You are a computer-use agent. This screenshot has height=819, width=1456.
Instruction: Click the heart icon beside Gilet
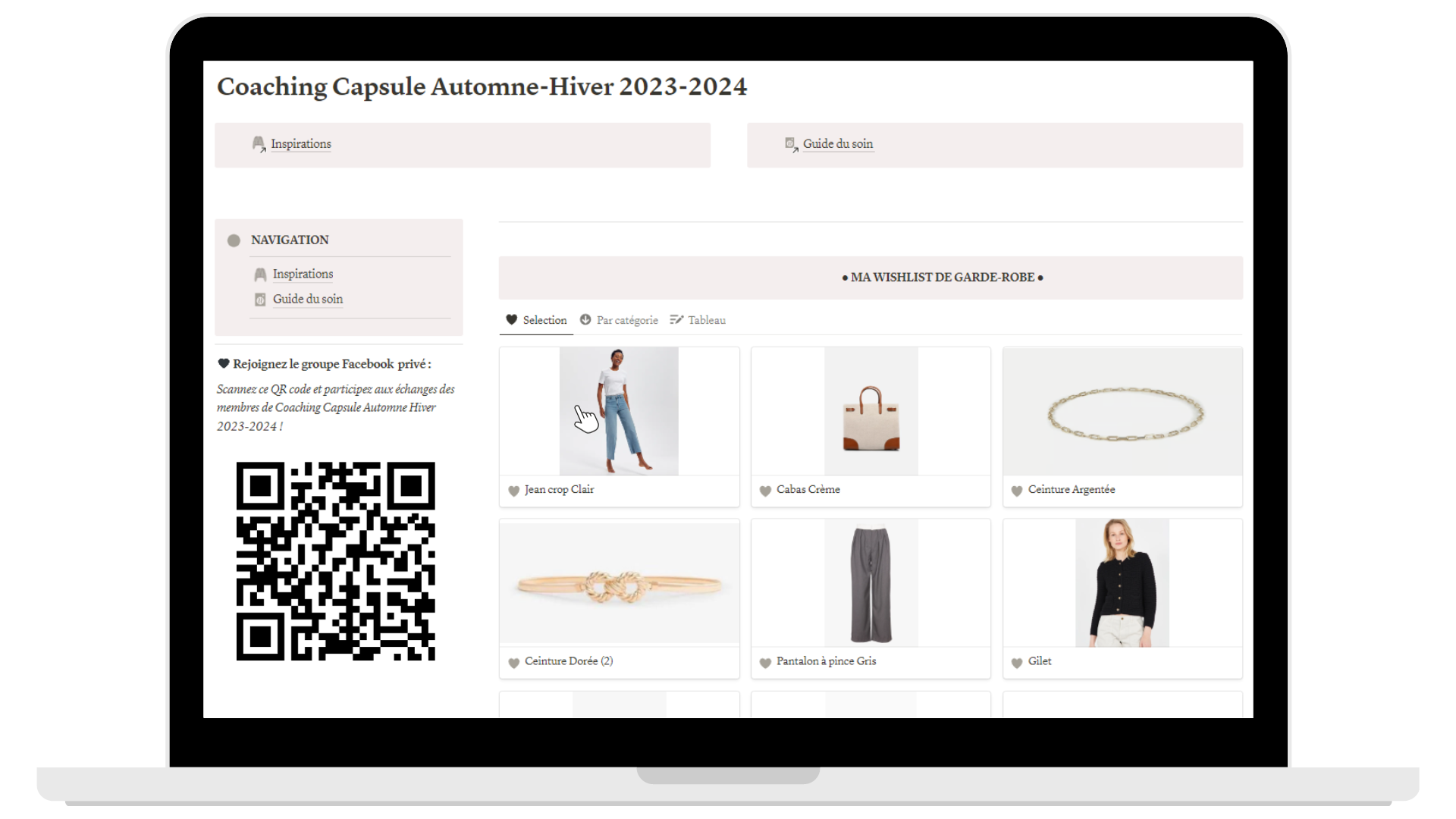click(x=1017, y=662)
